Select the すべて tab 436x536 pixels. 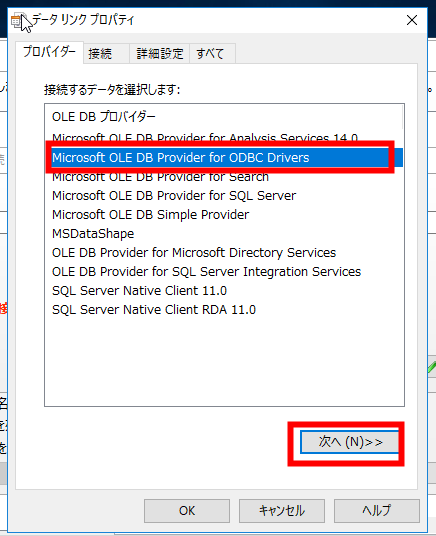(x=212, y=53)
